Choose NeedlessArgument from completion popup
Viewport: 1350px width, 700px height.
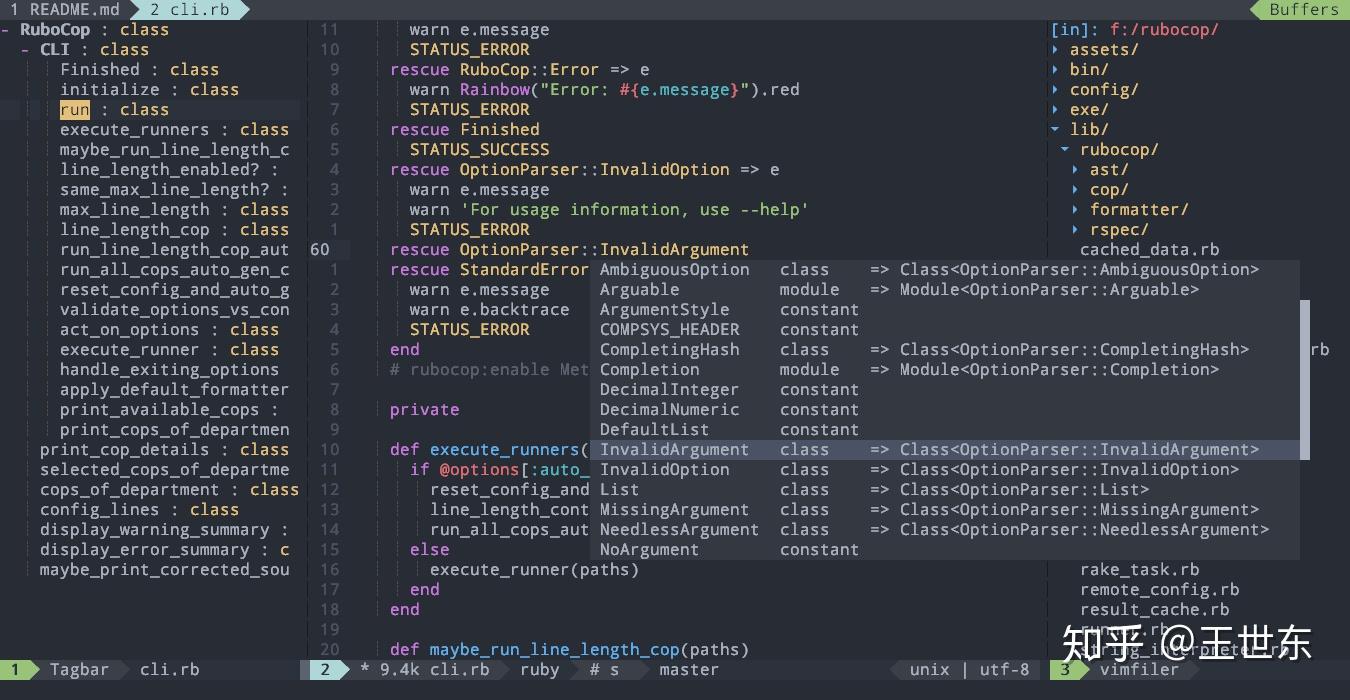click(x=945, y=530)
